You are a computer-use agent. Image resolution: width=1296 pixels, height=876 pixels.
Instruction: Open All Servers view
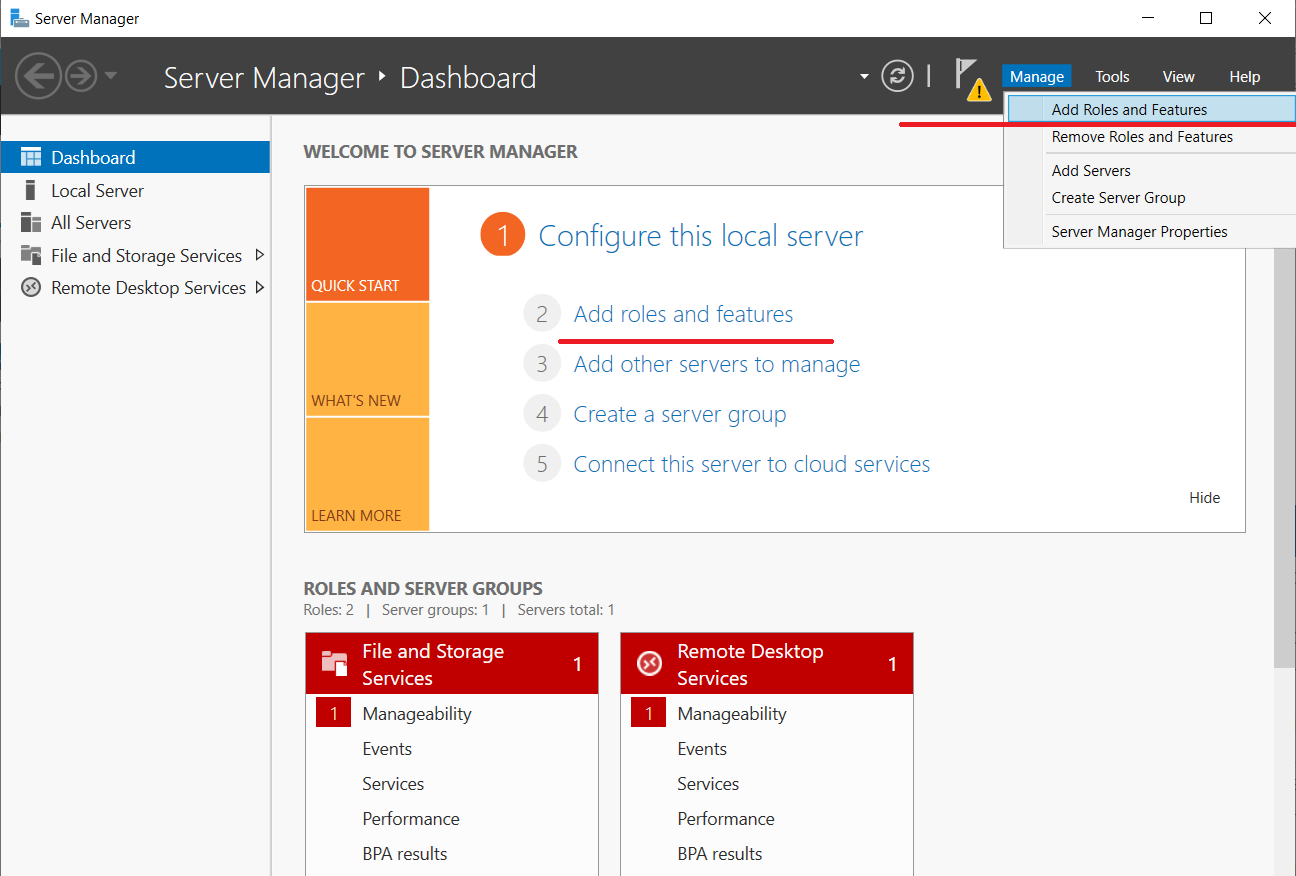pos(90,222)
